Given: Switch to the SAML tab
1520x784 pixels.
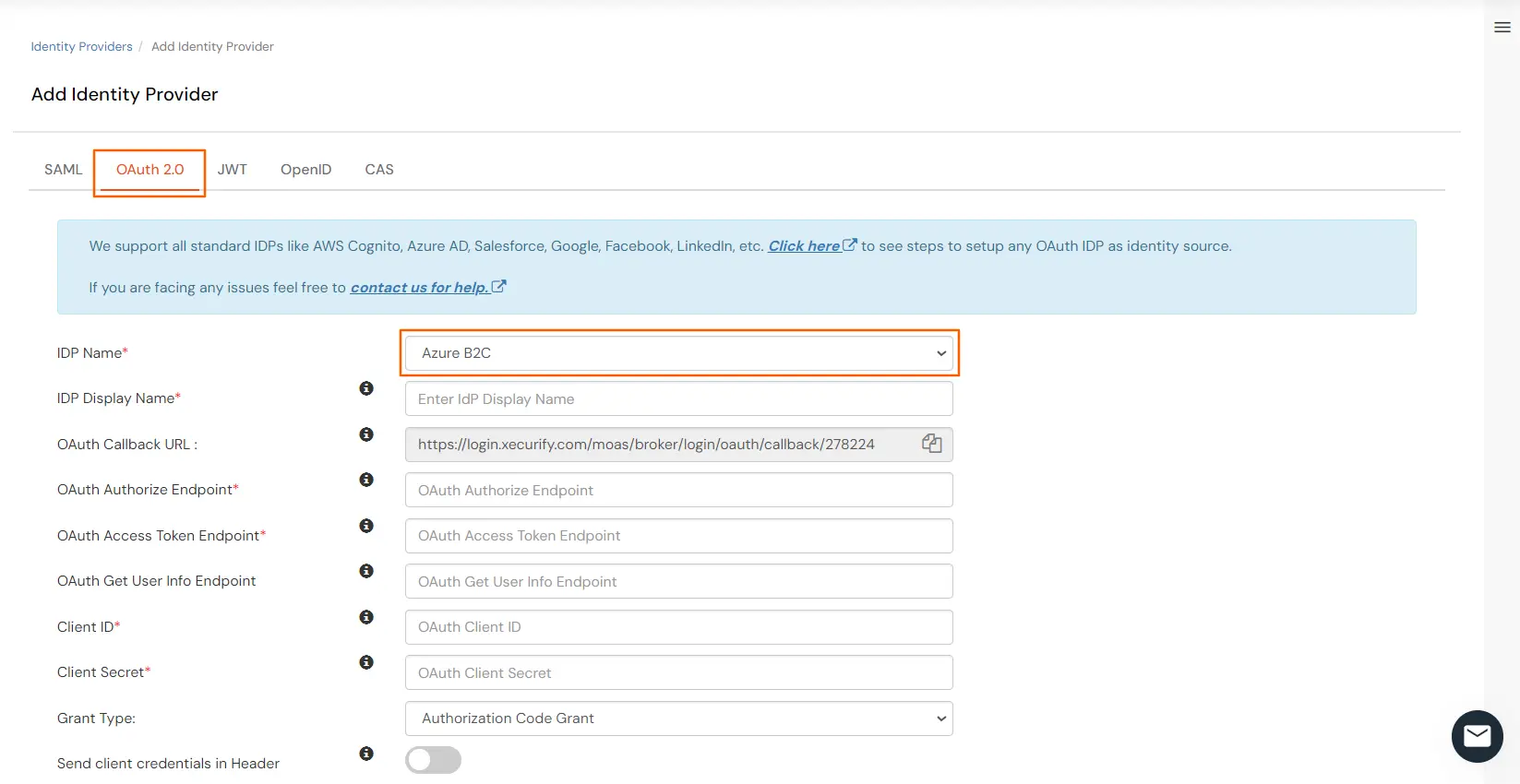Looking at the screenshot, I should pyautogui.click(x=63, y=170).
